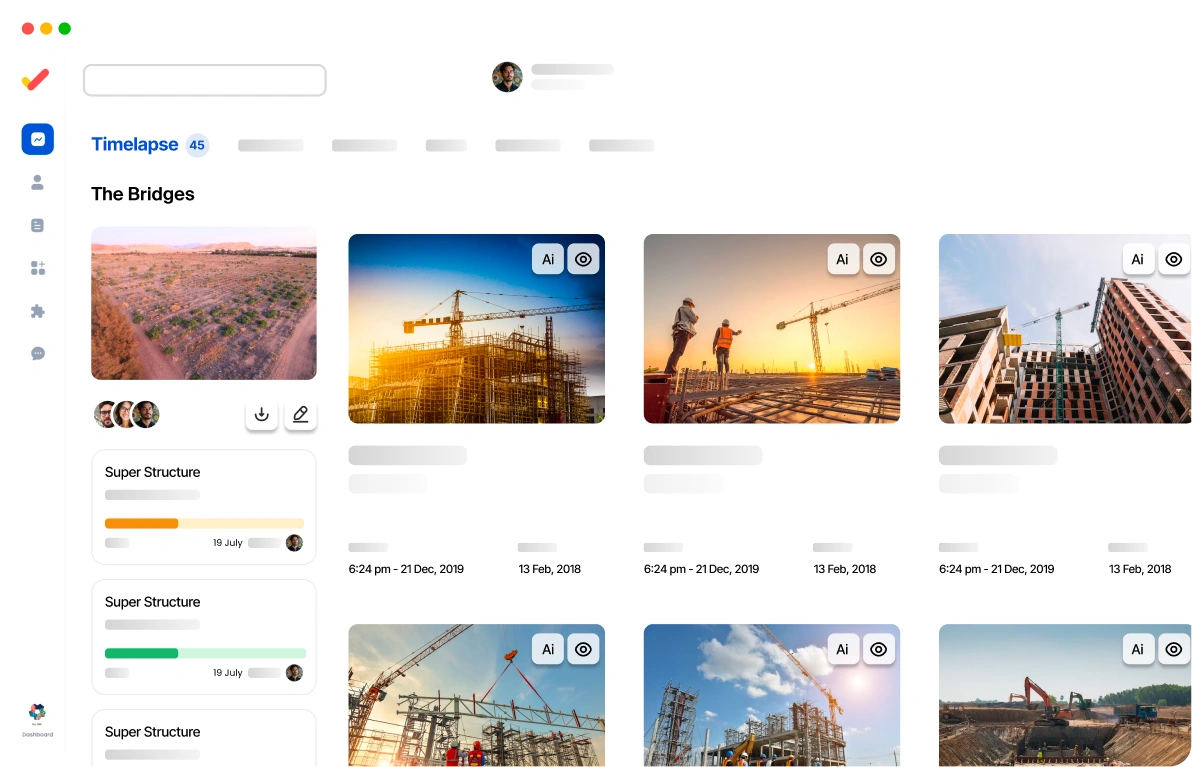
Task: Open the plugins puzzle icon in the sidebar
Action: [37, 311]
